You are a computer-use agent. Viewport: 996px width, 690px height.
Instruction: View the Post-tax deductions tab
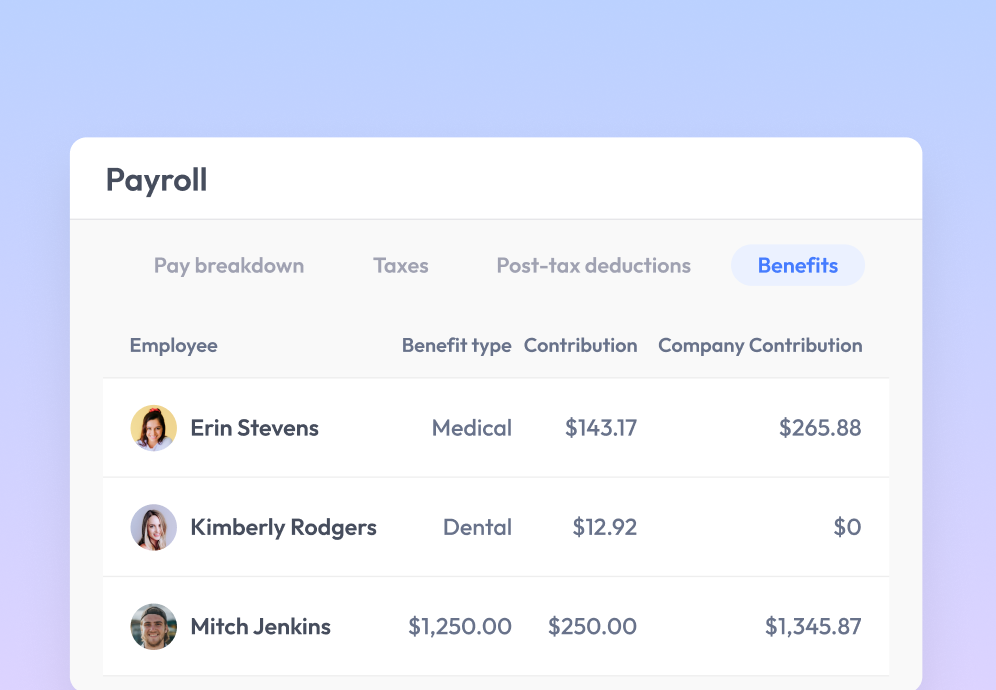pos(593,265)
